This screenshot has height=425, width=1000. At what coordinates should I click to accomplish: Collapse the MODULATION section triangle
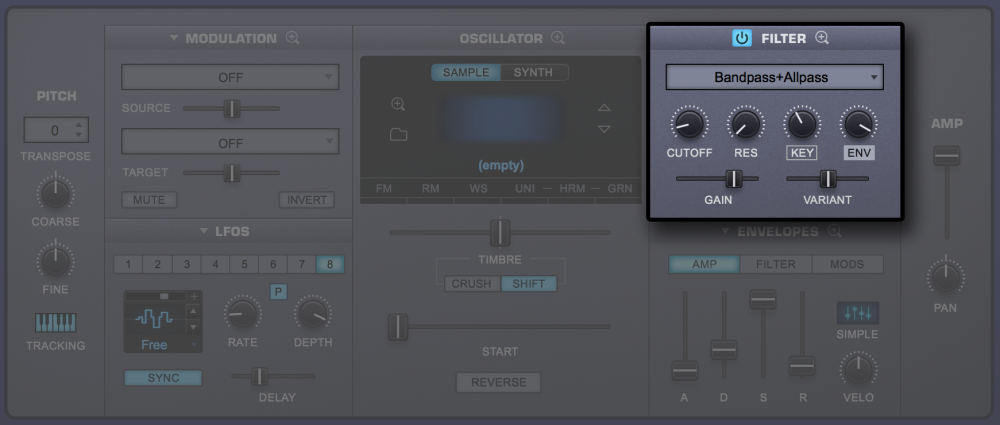pyautogui.click(x=173, y=38)
